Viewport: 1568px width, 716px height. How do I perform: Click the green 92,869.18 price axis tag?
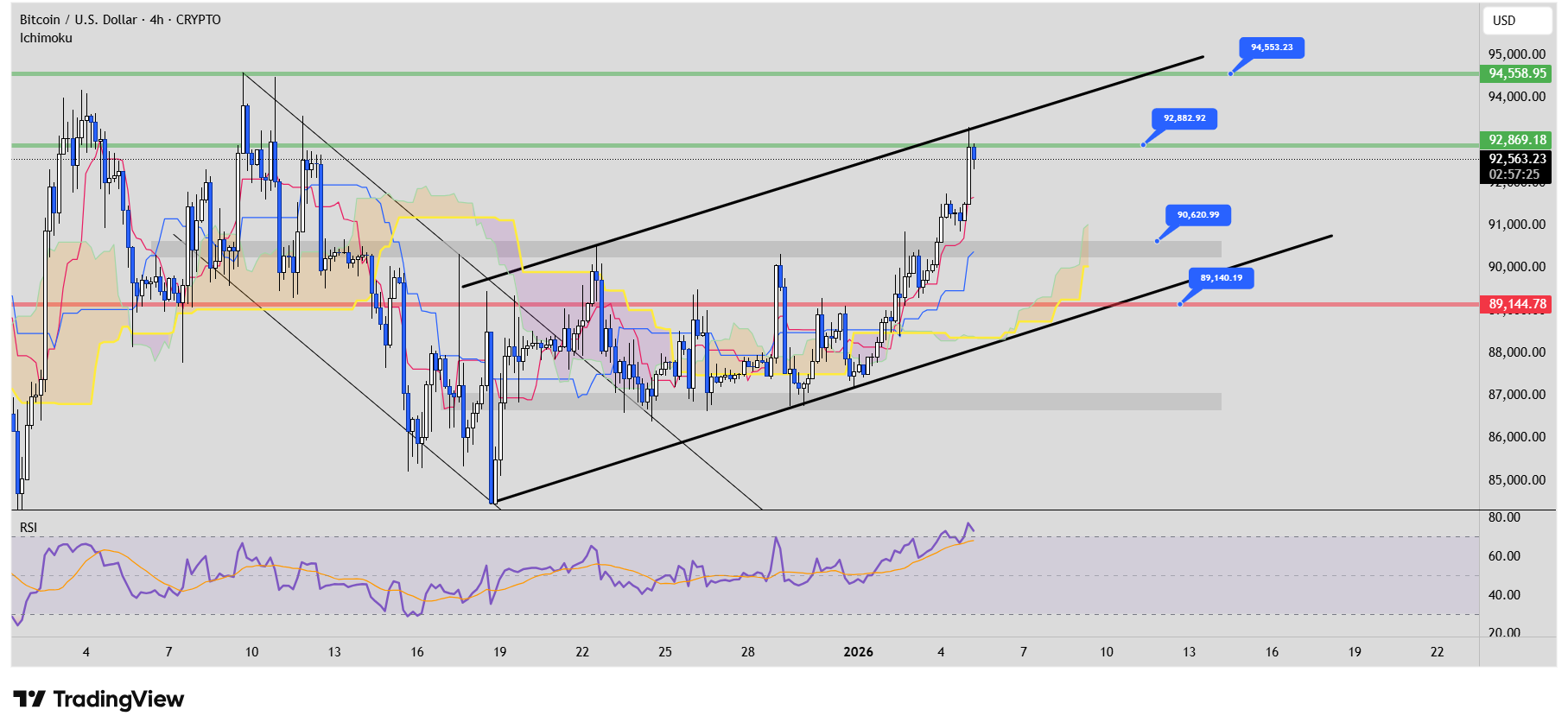(x=1517, y=140)
